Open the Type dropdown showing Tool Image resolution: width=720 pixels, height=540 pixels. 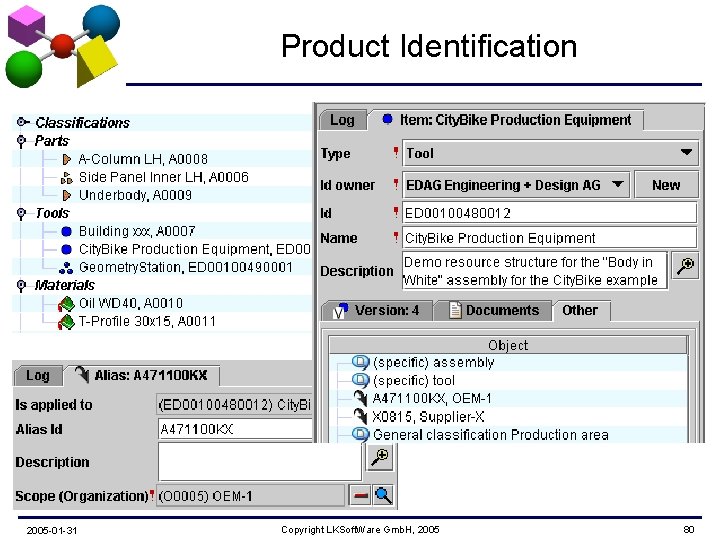point(550,153)
